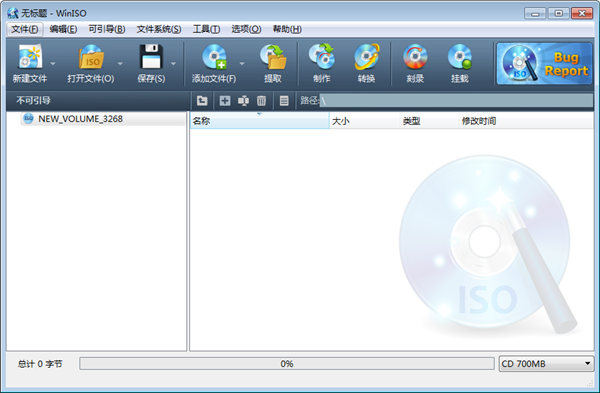The width and height of the screenshot is (600, 393).
Task: Sort by the 修改时间 column header
Action: [526, 121]
